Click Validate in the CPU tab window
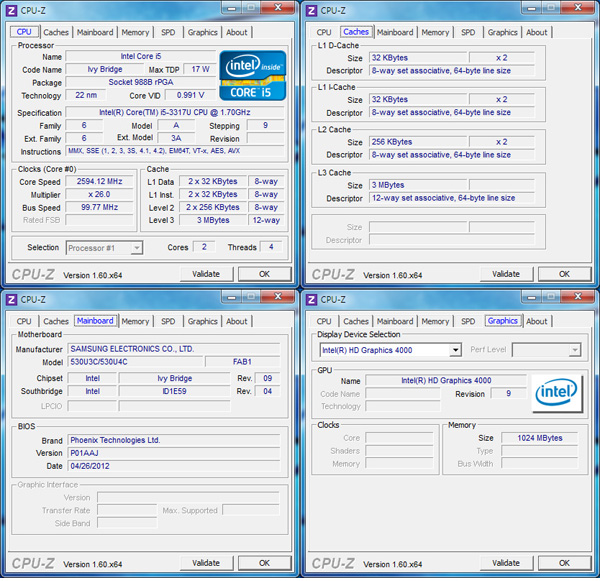Viewport: 600px width, 581px height. coord(206,274)
